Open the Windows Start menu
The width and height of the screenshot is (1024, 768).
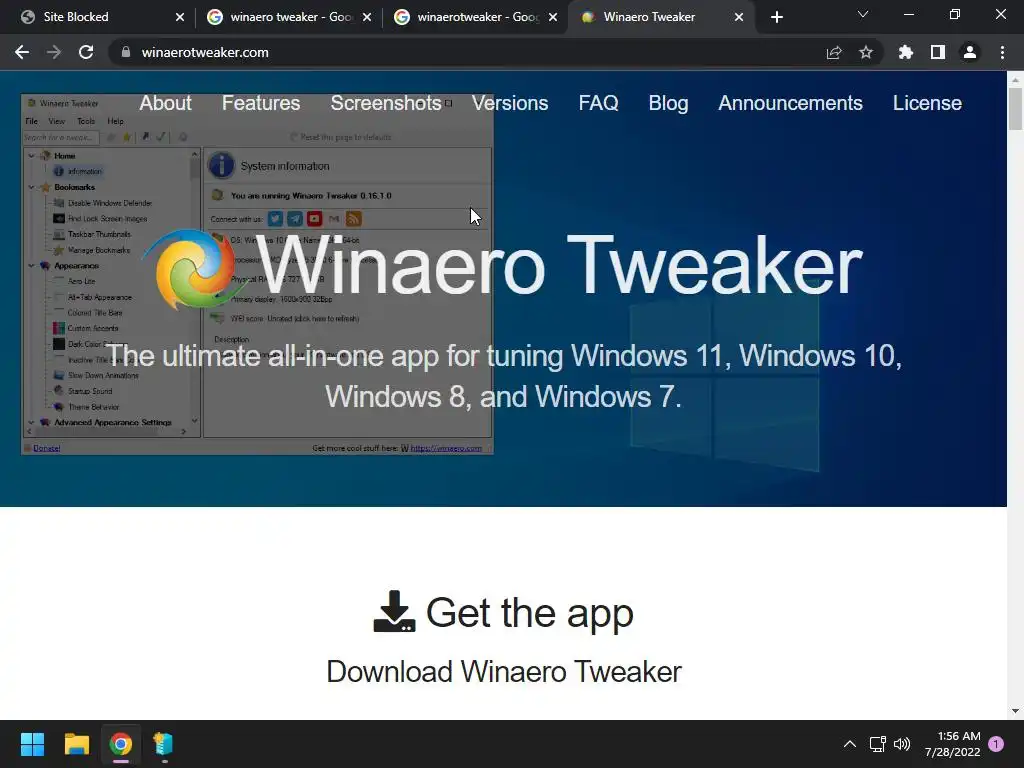tap(32, 744)
